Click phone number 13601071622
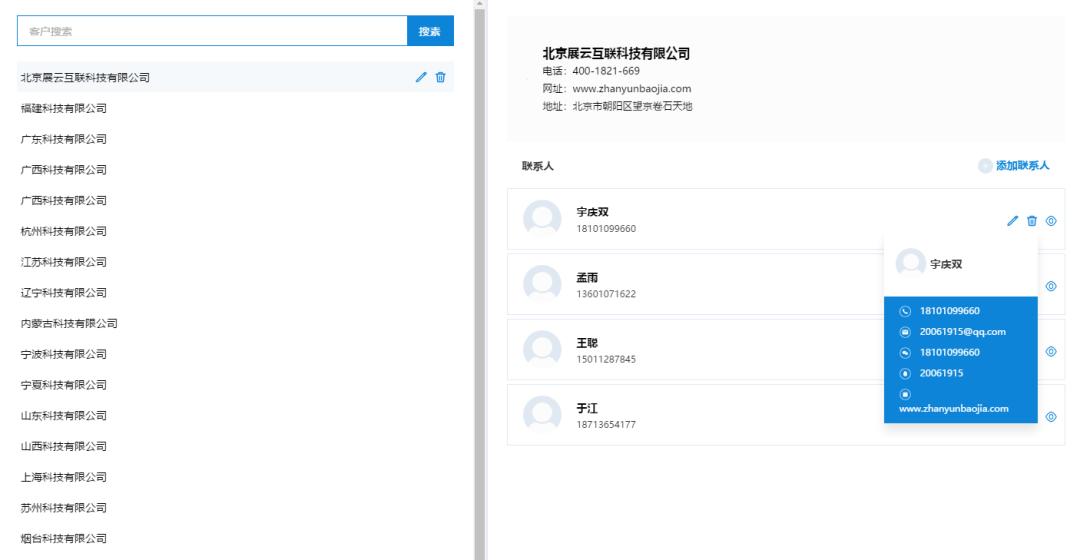 pos(606,294)
